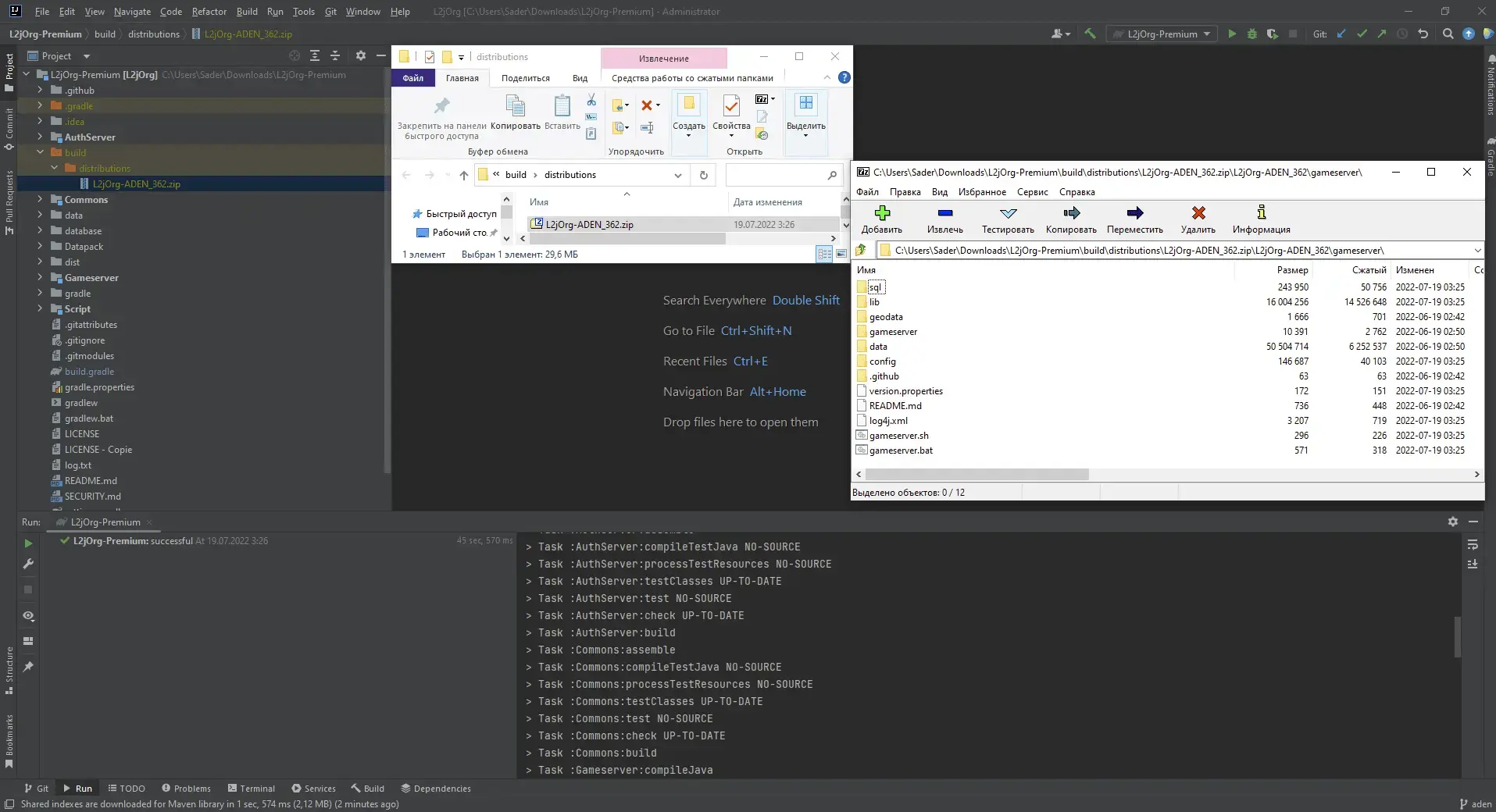Expand the AuthServer folder in Project tree
Screen dimensions: 1496x812
tap(40, 137)
